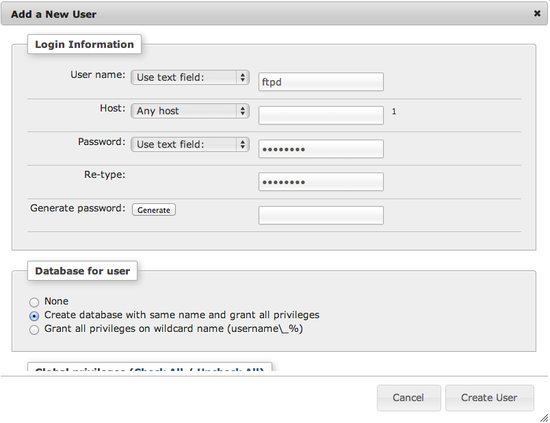Click the Database for user legend

82,271
